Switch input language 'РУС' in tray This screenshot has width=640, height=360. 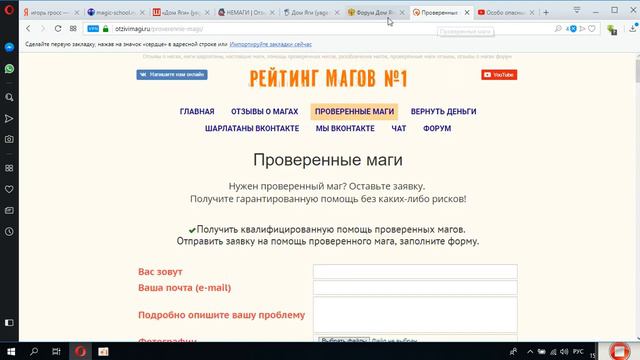pos(578,351)
